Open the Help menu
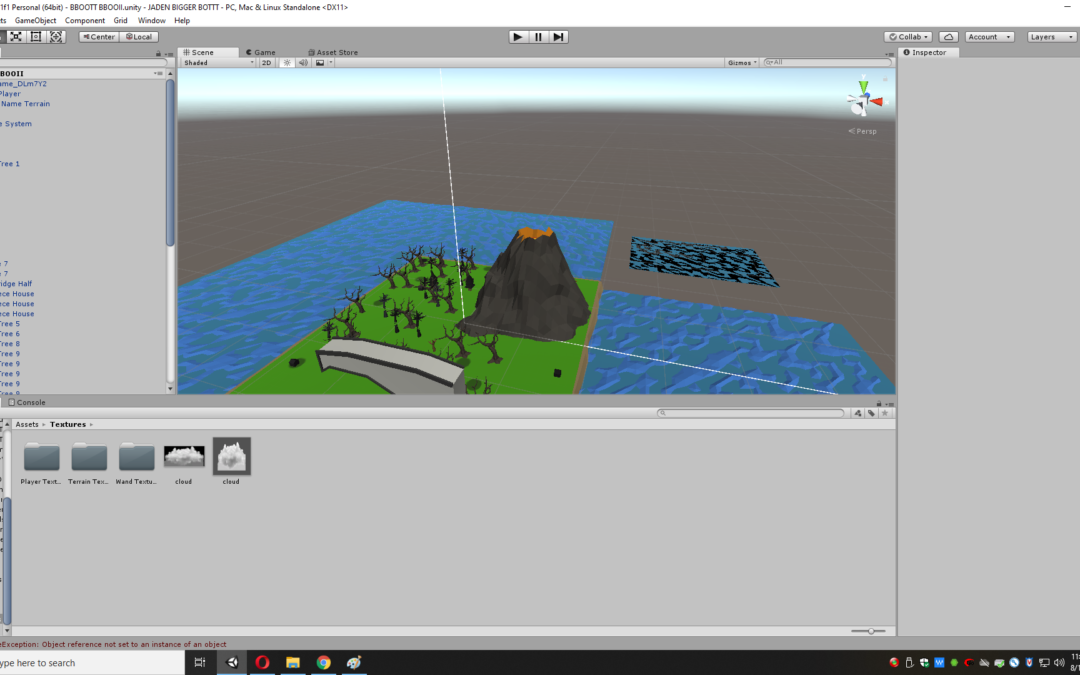 point(182,21)
